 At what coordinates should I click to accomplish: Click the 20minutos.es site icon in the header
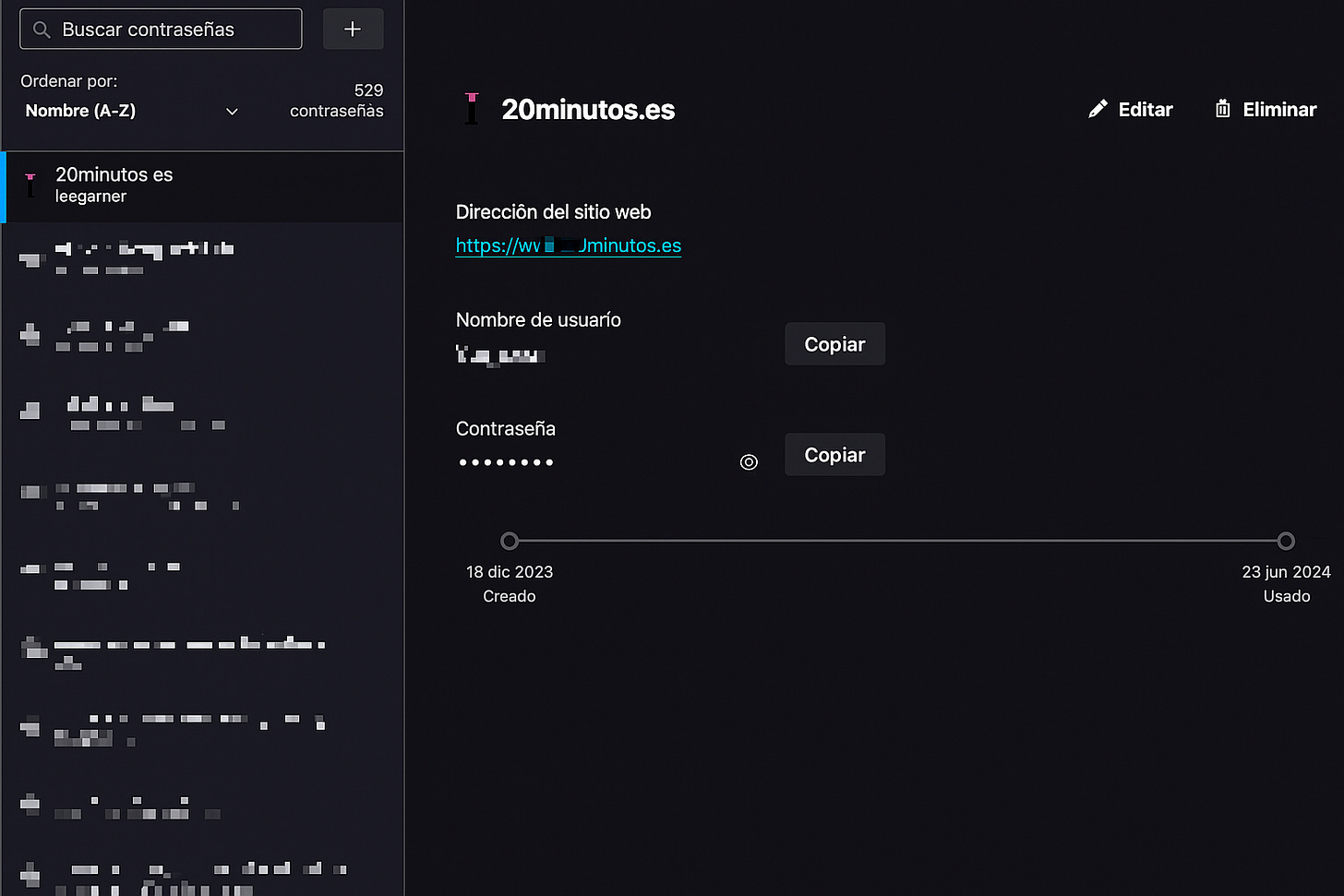click(472, 109)
